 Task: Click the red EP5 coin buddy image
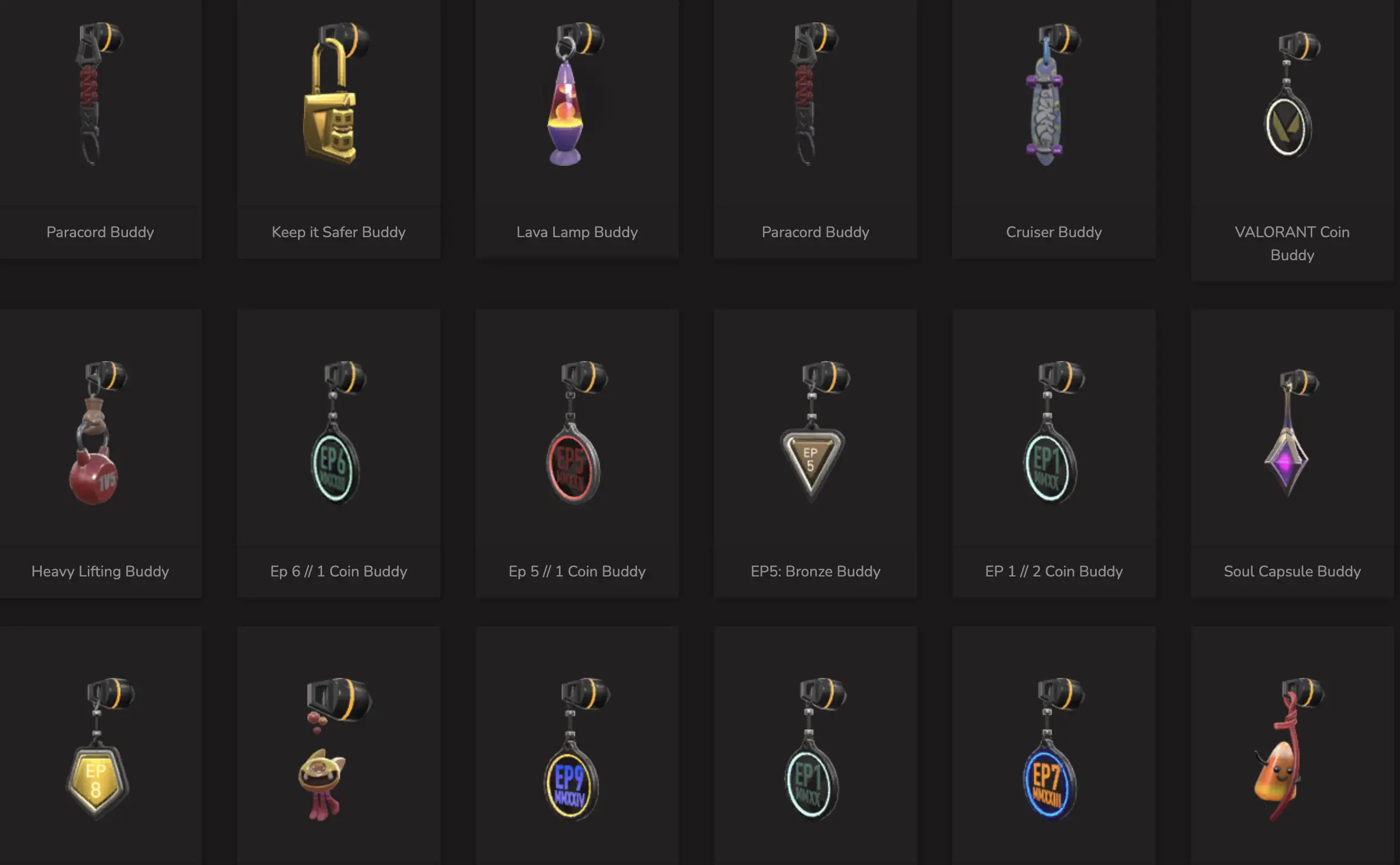coord(576,432)
